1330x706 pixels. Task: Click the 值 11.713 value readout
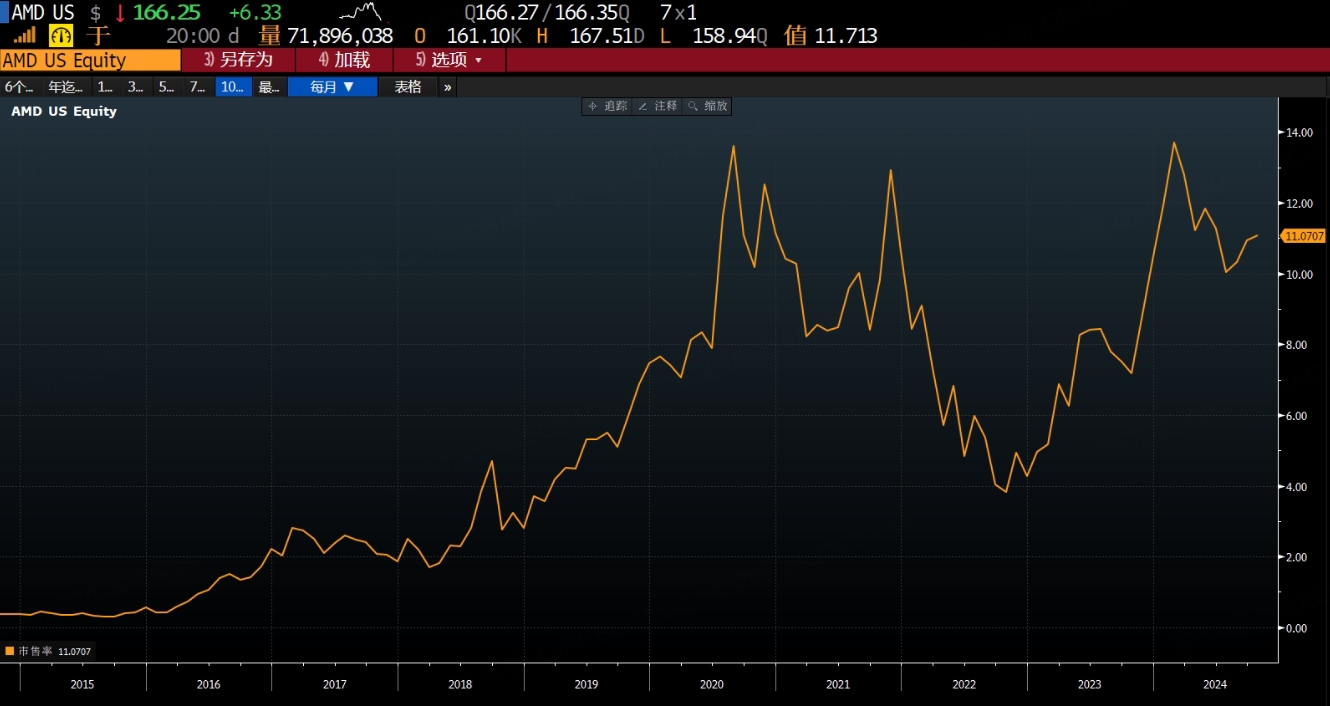831,36
